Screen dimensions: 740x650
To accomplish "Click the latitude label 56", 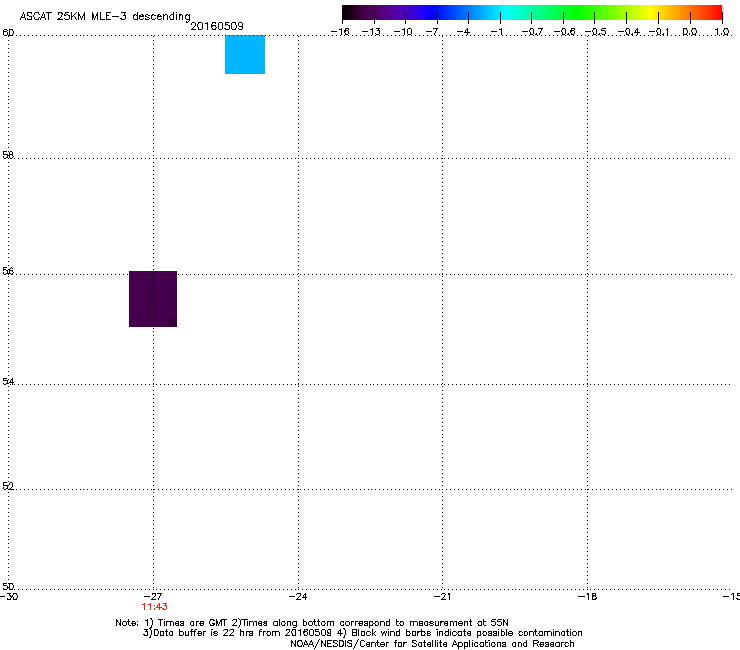I will (8, 271).
